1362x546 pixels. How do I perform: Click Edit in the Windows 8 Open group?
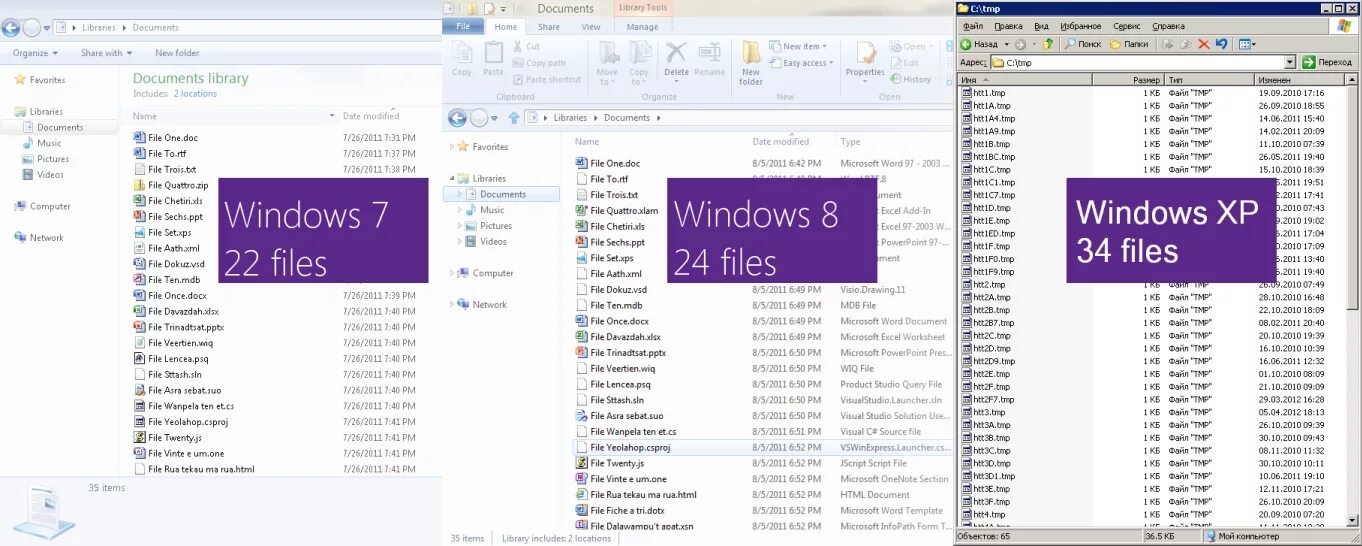tap(903, 63)
